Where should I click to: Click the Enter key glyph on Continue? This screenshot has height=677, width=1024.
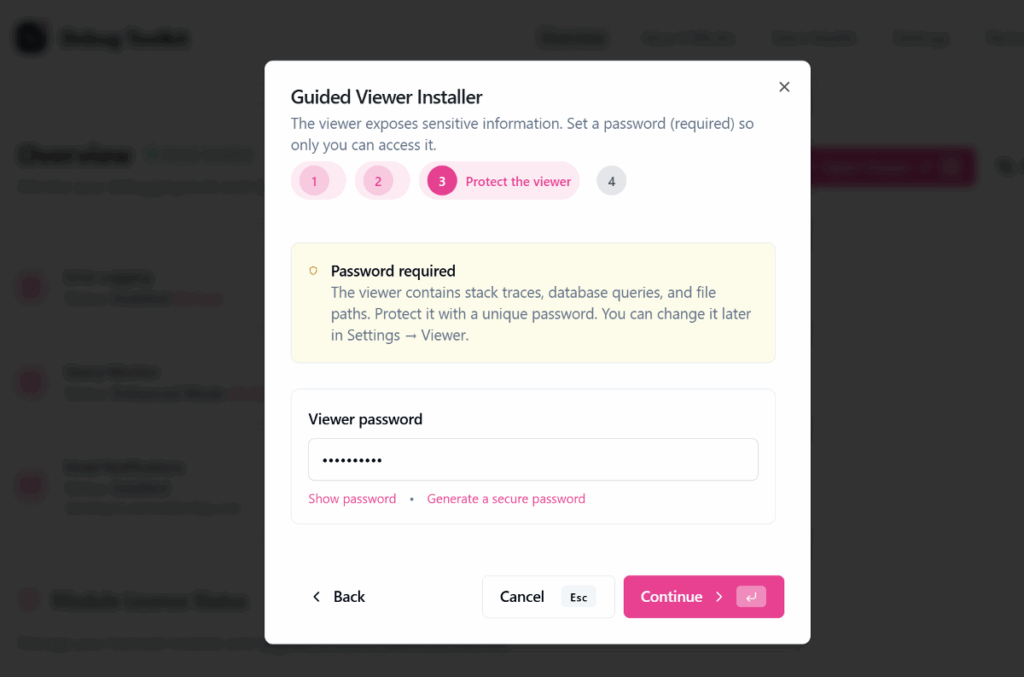[751, 596]
